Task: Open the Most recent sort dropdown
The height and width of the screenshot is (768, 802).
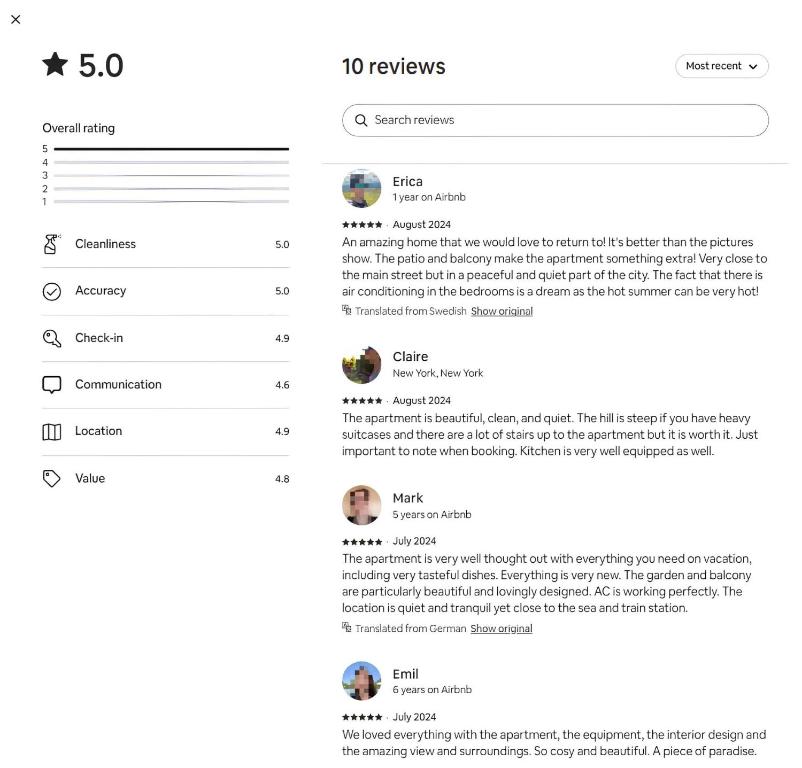Action: (x=721, y=66)
